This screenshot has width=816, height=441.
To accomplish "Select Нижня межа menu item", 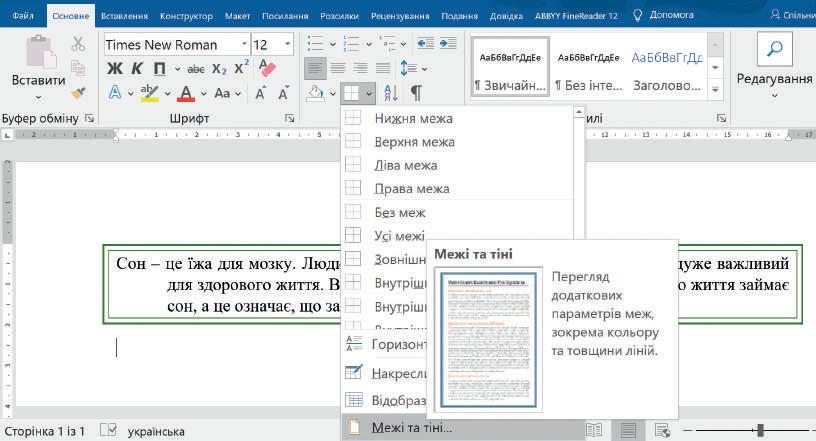I will (x=458, y=119).
